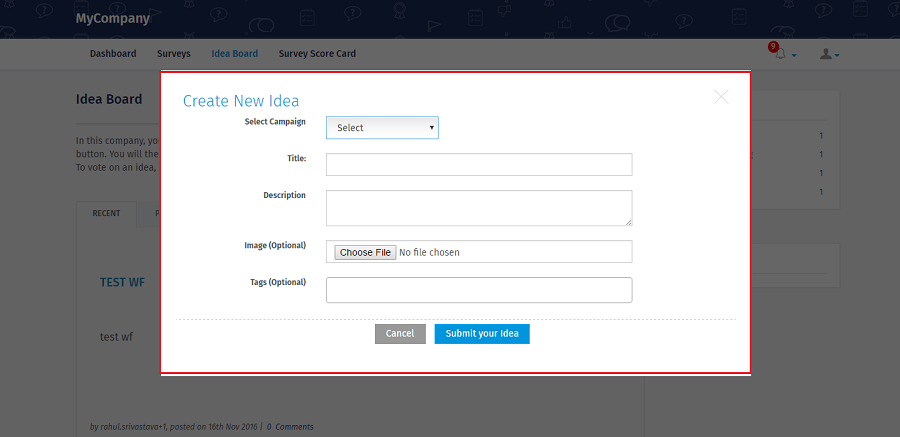The image size is (900, 437).
Task: Click the 'No file chosen' text
Action: [x=429, y=252]
